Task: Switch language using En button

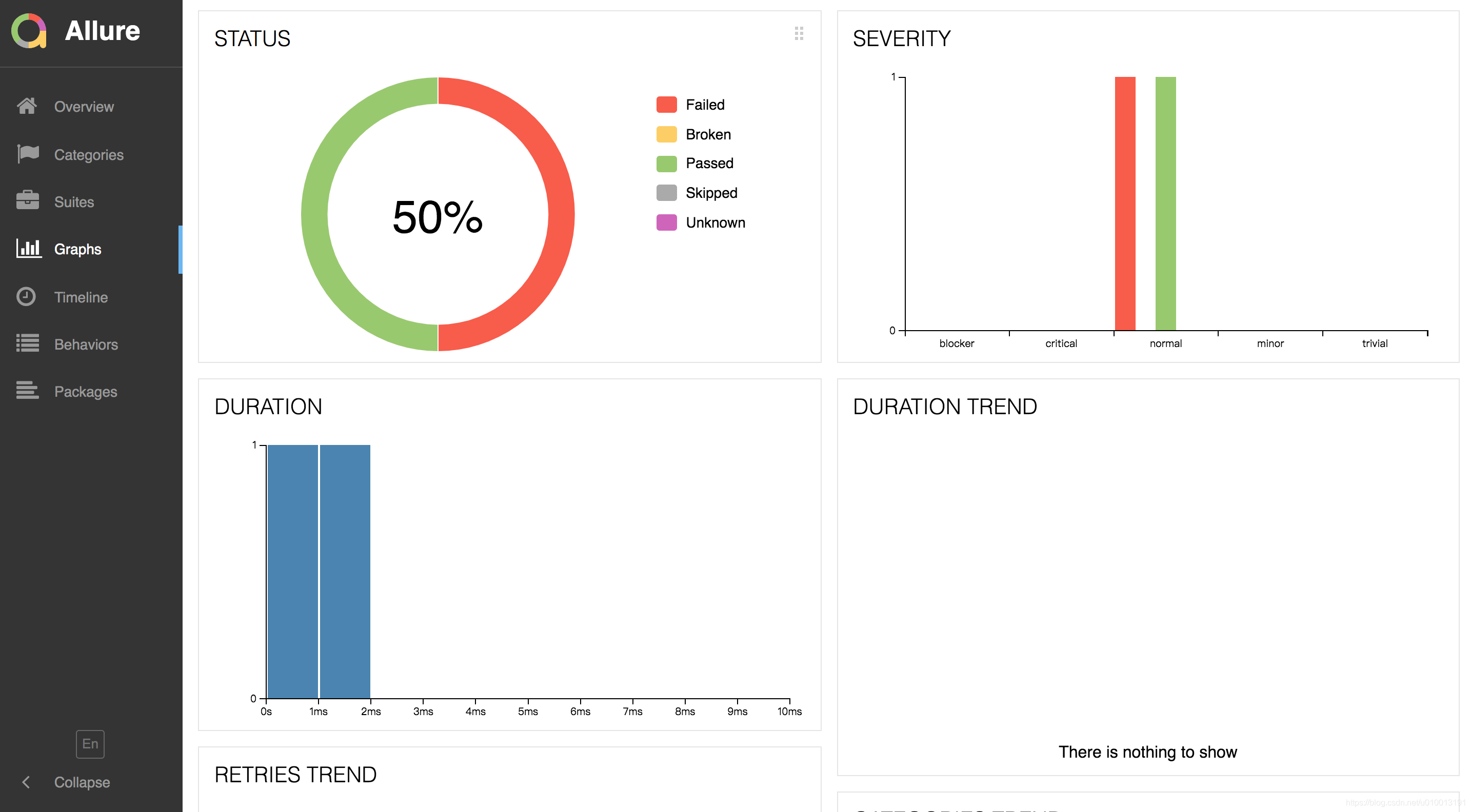Action: coord(90,744)
